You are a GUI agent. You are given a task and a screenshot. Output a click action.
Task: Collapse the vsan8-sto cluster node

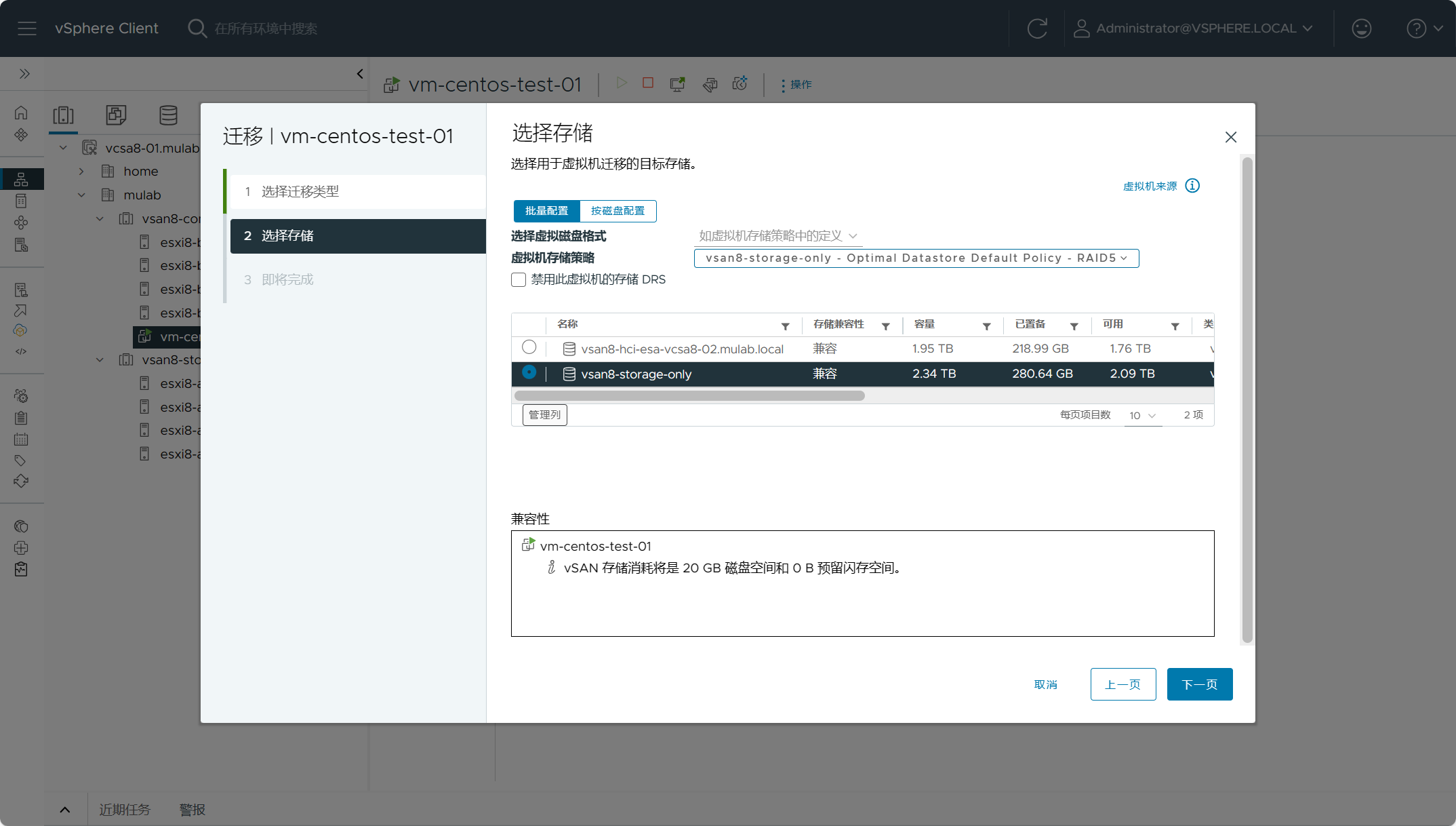coord(100,360)
